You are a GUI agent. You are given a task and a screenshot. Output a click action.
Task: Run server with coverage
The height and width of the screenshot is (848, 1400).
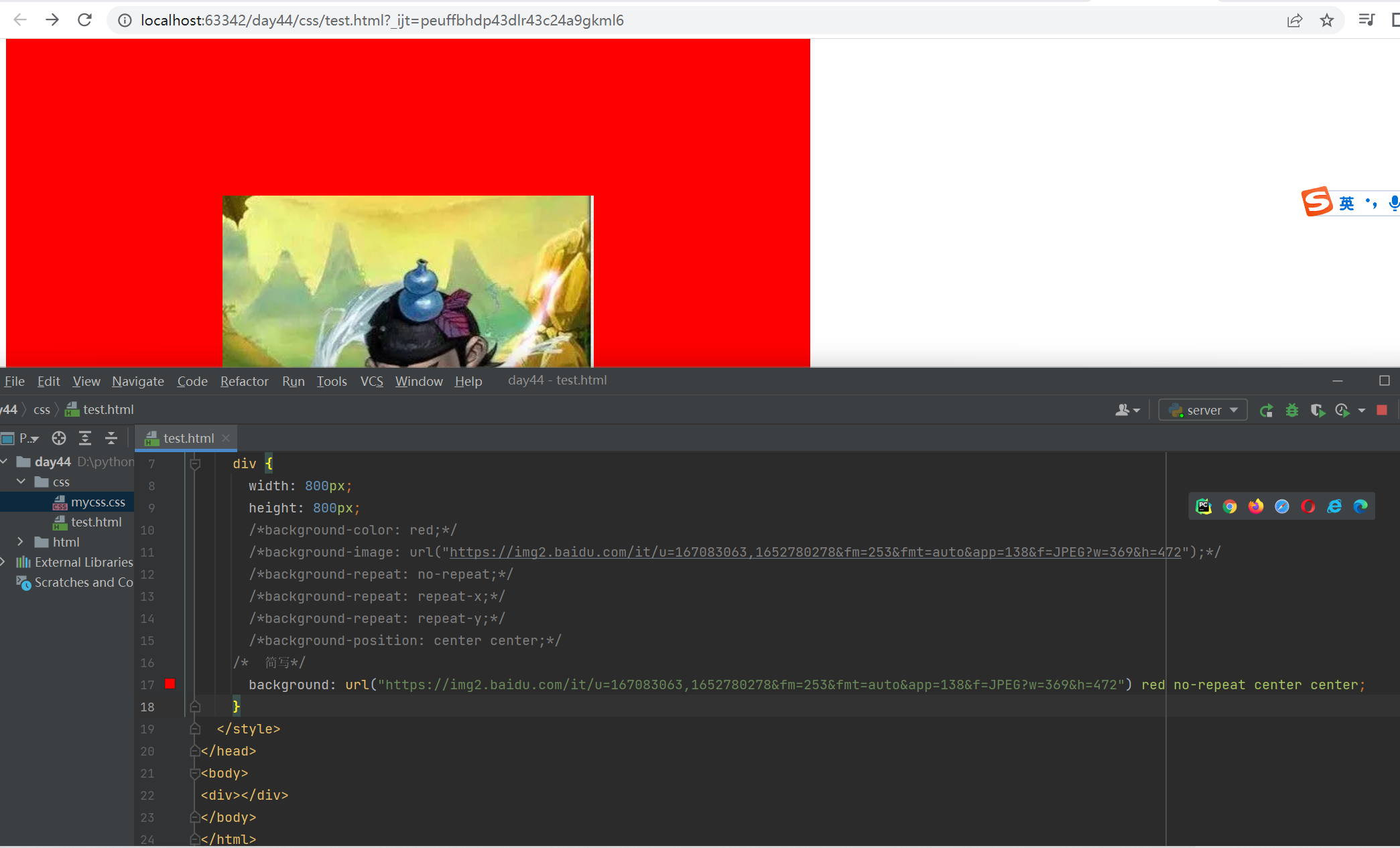(1317, 411)
